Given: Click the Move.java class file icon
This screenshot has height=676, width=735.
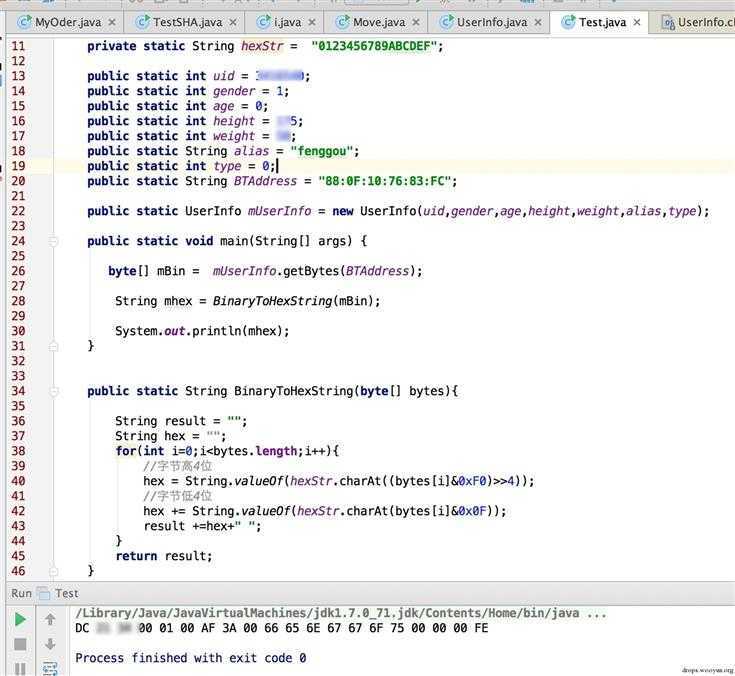Looking at the screenshot, I should pyautogui.click(x=343, y=22).
